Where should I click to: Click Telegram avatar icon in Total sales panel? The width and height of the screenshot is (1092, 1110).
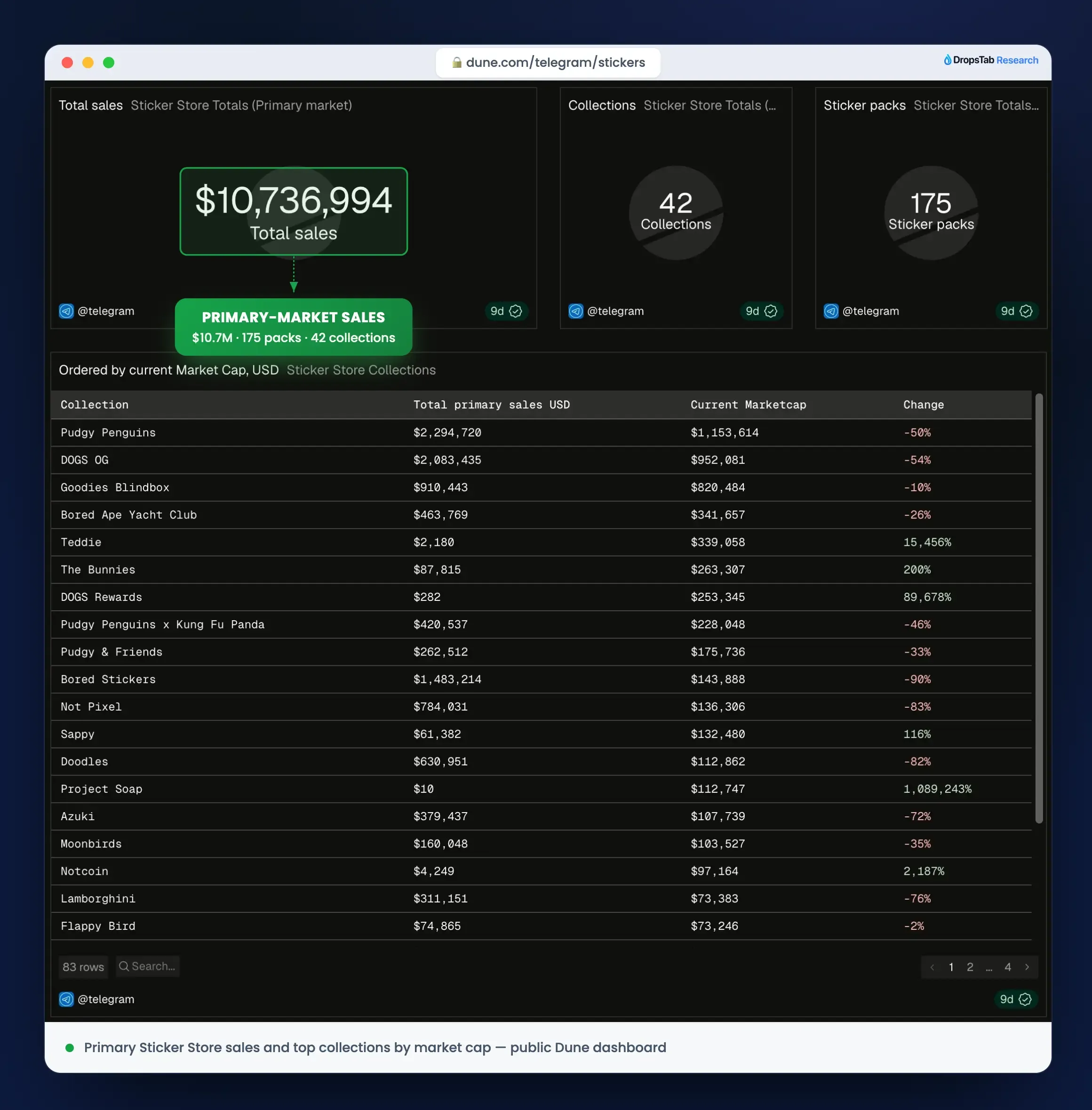coord(66,311)
